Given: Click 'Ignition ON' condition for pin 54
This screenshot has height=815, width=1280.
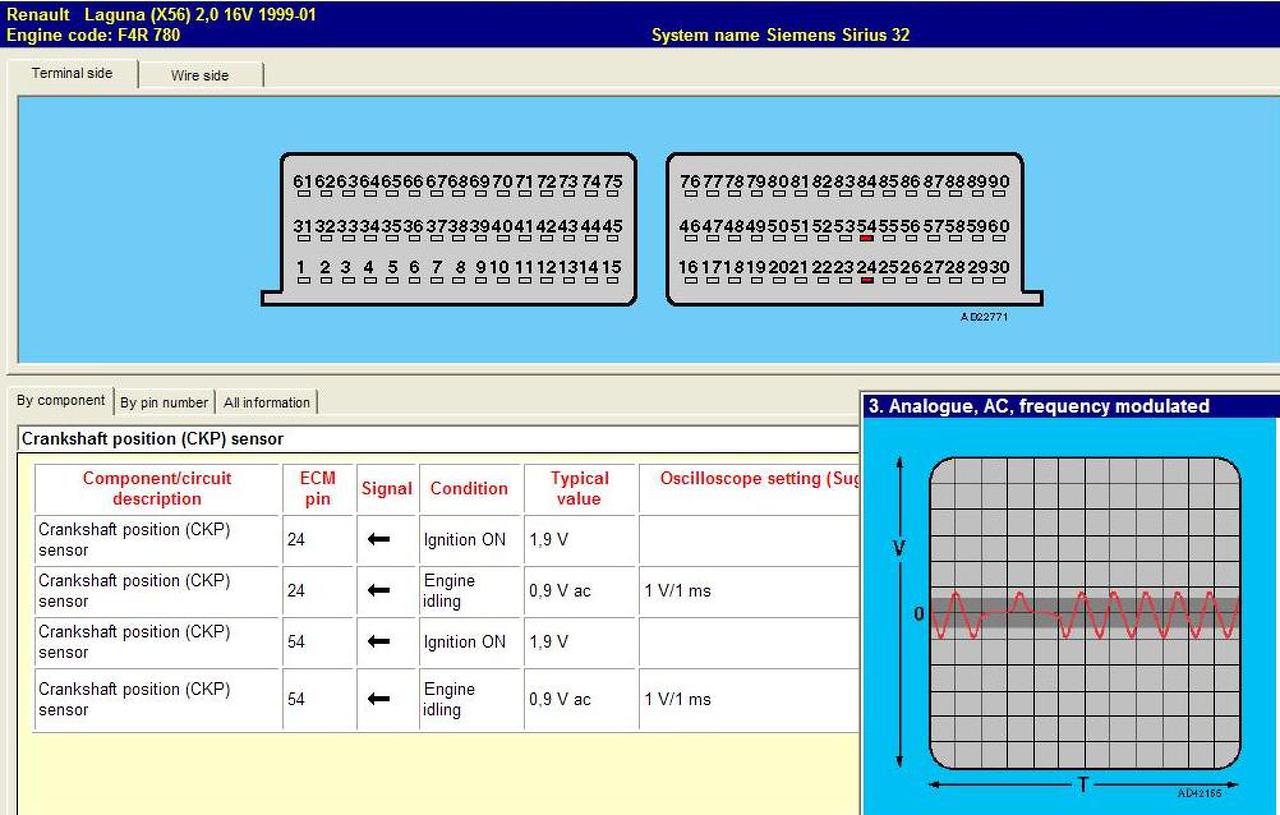Looking at the screenshot, I should point(465,641).
